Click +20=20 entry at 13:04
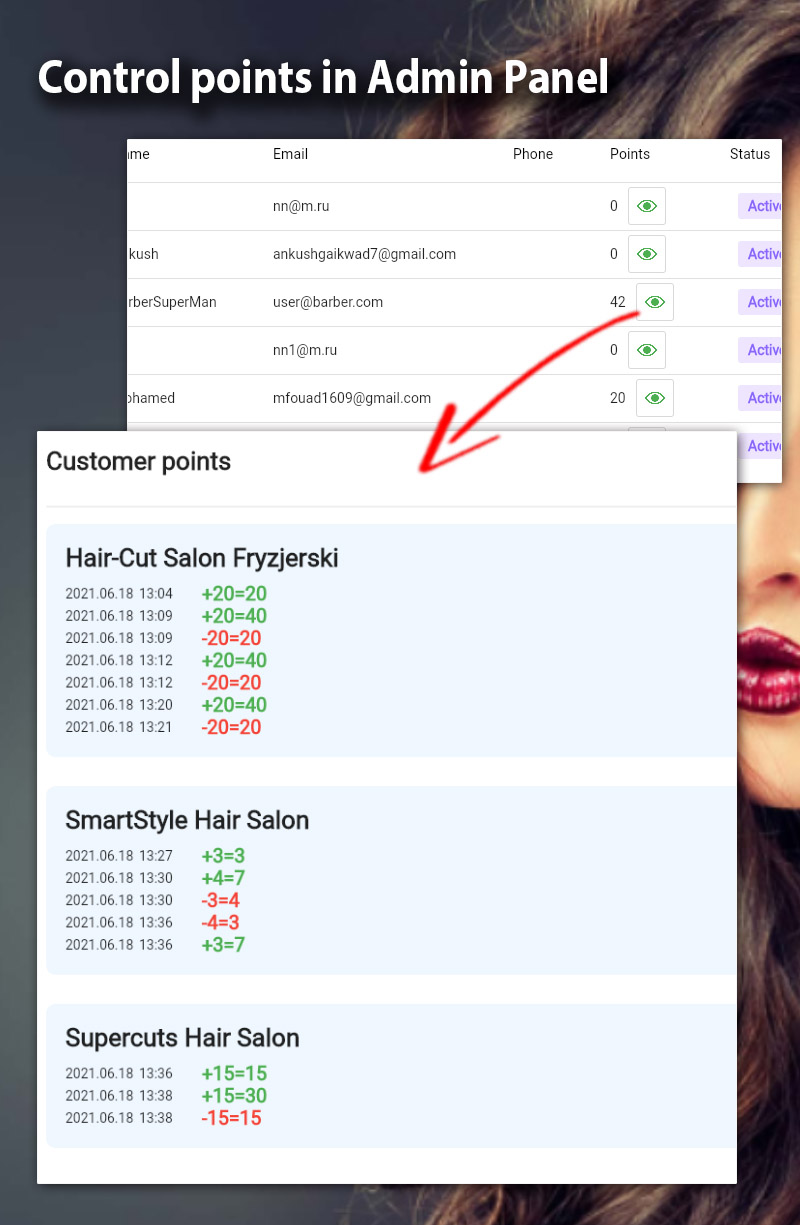 click(x=234, y=594)
